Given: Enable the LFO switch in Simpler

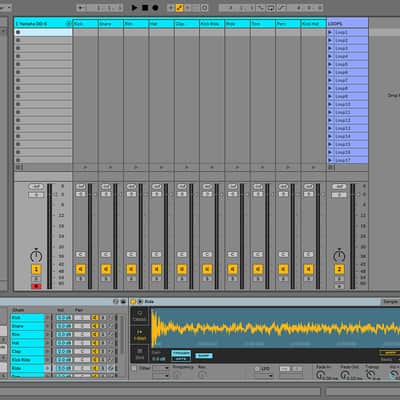Looking at the screenshot, I should tap(257, 369).
